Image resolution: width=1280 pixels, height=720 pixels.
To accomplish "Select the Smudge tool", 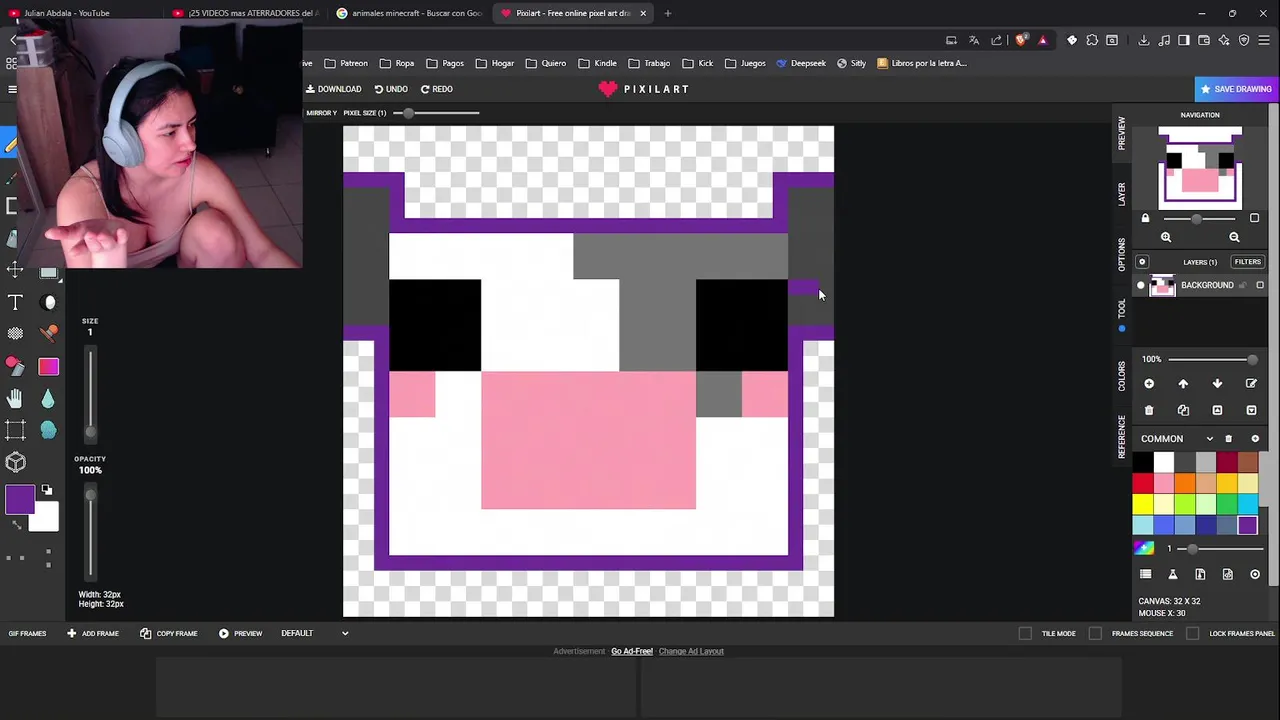I will 48,430.
